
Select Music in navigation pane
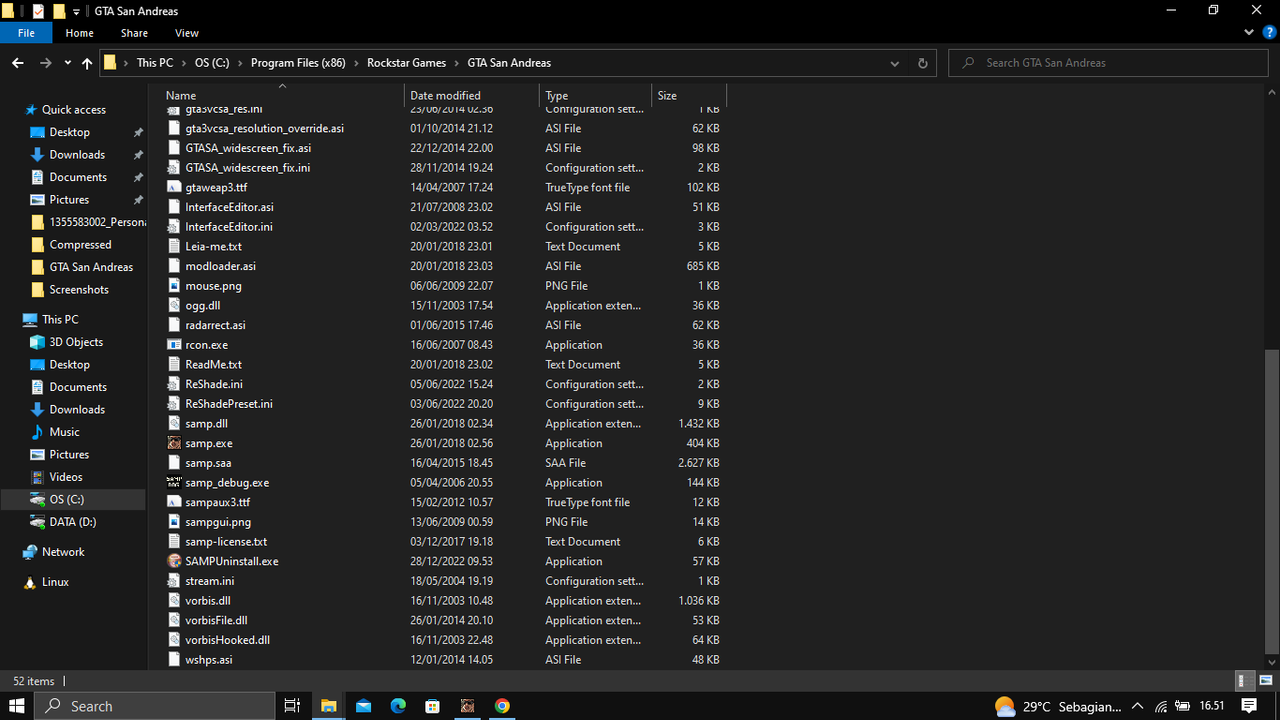[64, 432]
